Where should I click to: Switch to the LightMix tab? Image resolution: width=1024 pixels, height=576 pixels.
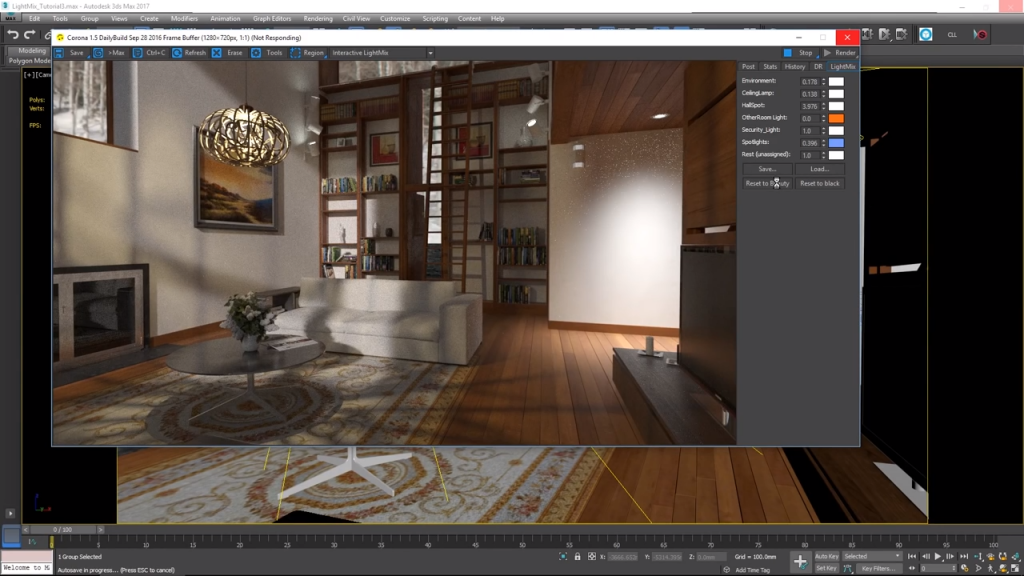(844, 66)
